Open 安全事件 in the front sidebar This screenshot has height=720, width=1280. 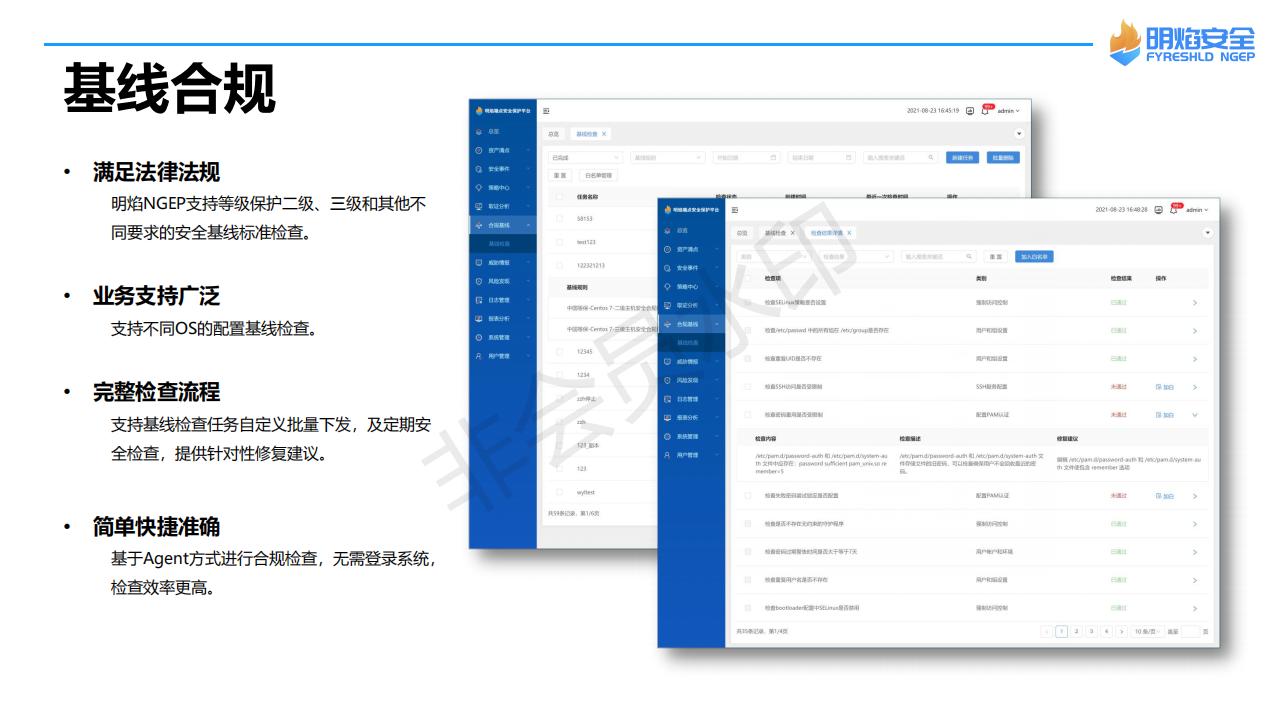point(686,267)
